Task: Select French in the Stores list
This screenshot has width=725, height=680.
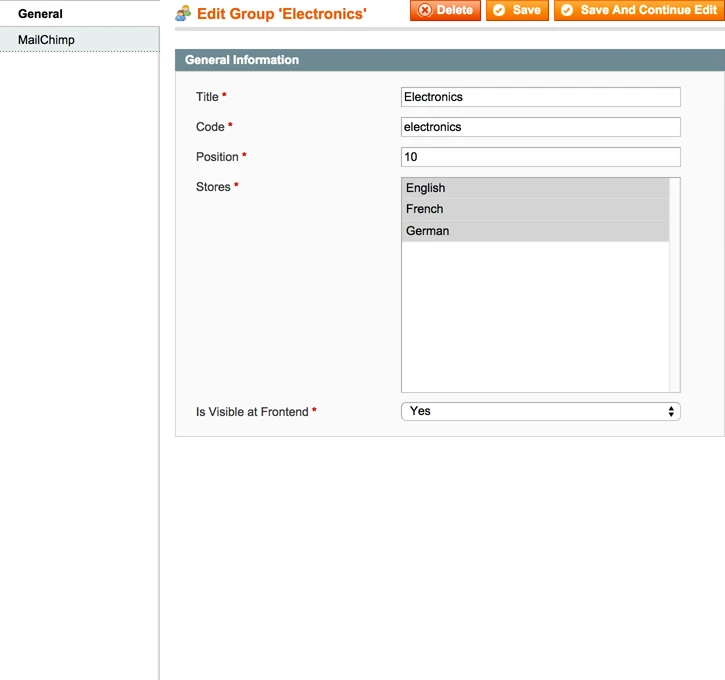Action: 535,209
